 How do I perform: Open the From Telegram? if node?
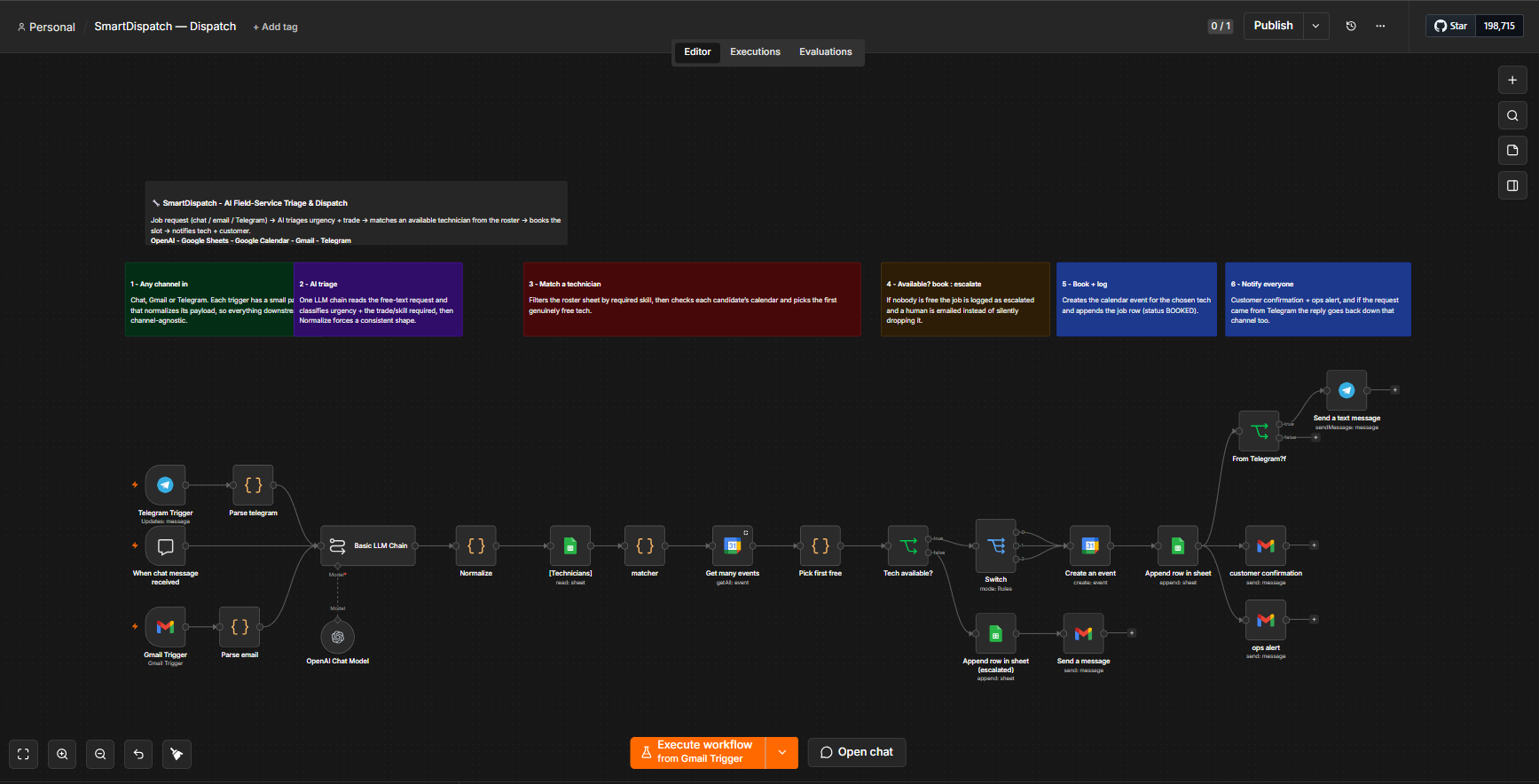[x=1259, y=431]
